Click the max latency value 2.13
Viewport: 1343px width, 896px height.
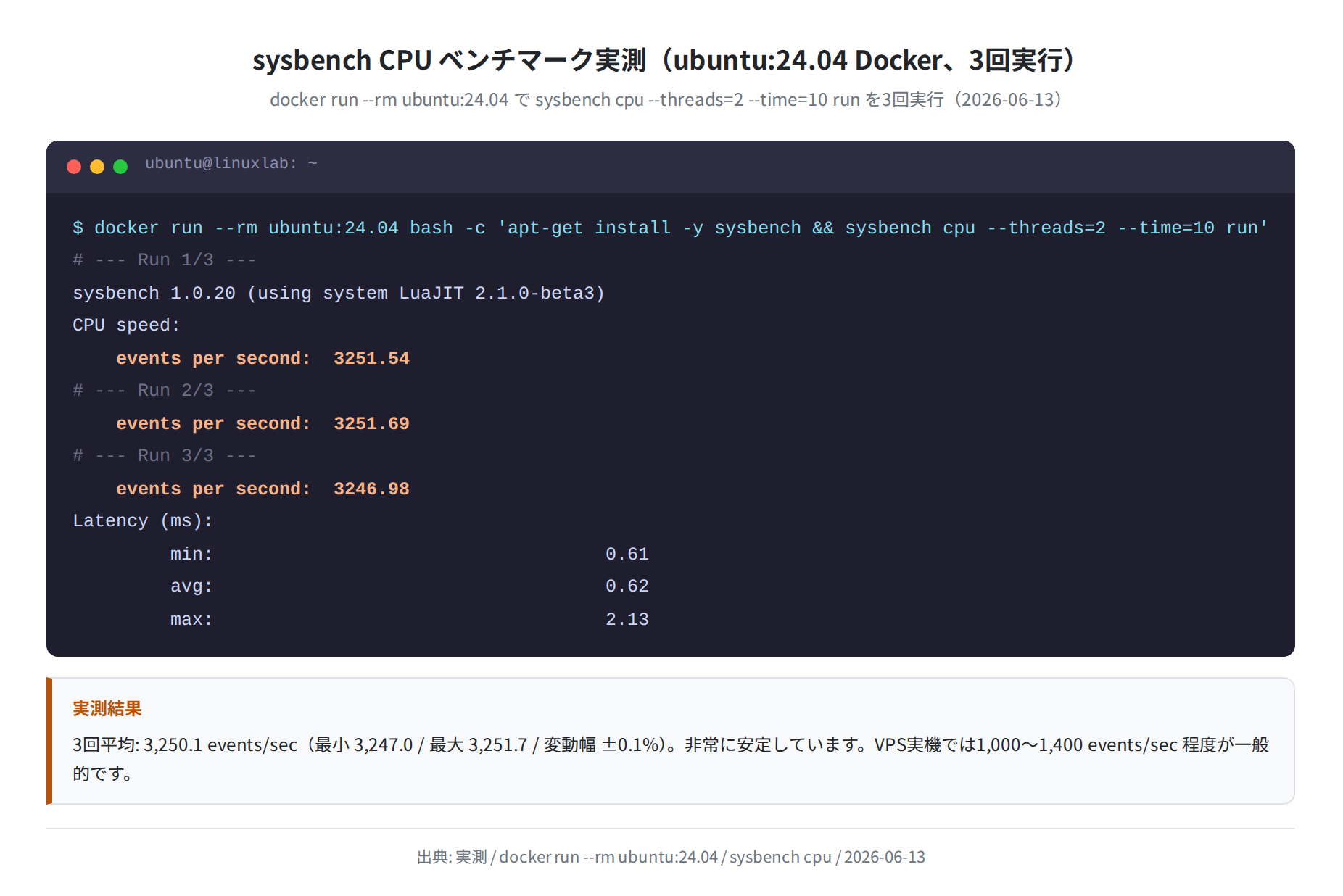coord(627,619)
